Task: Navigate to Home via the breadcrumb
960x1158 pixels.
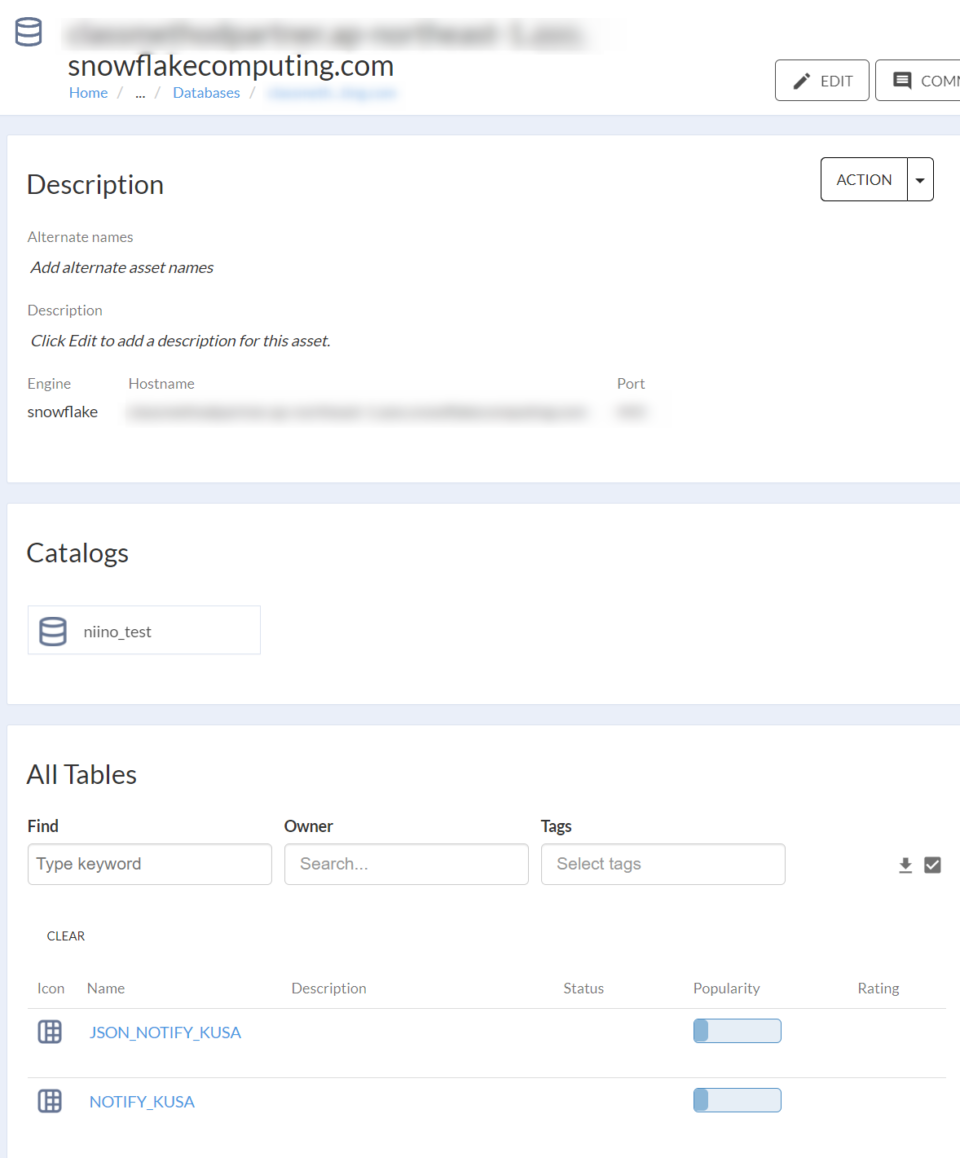Action: point(88,92)
